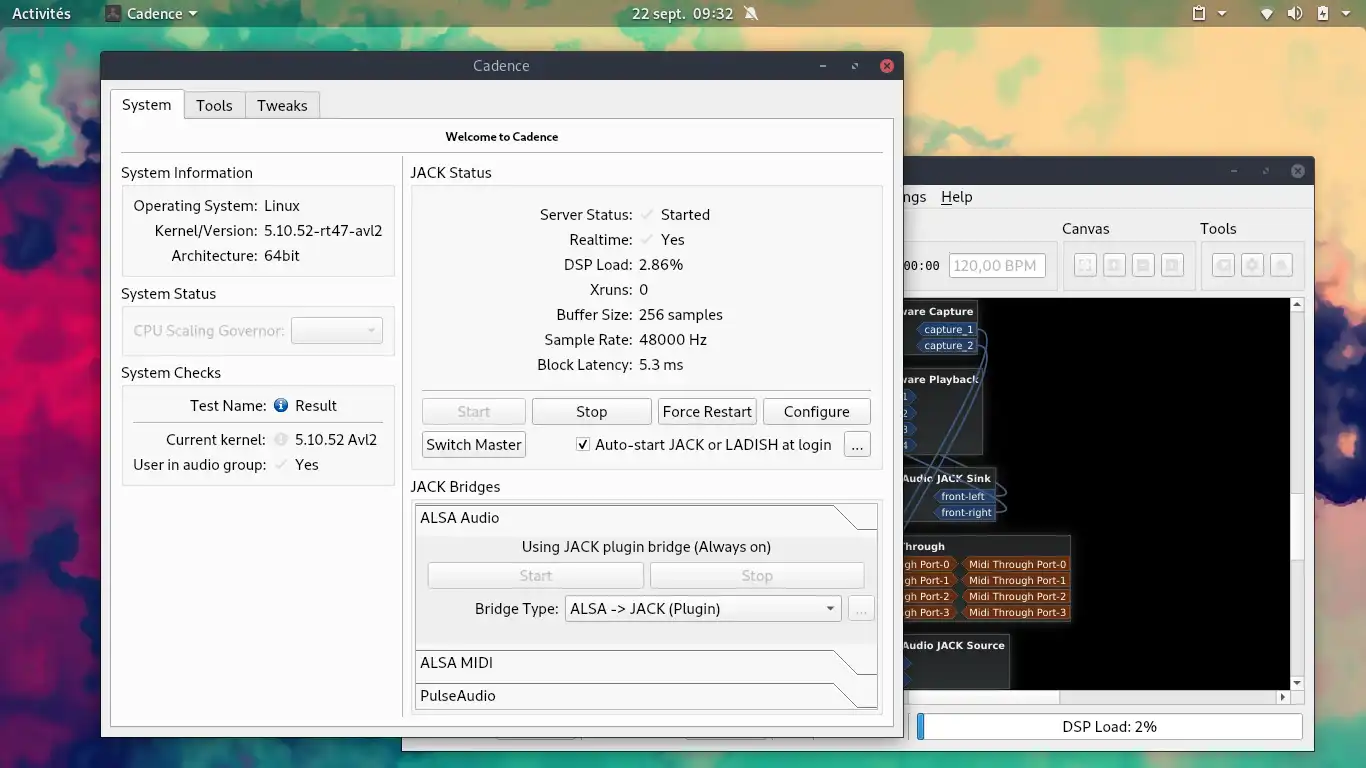Click the first icon in the Tools group
This screenshot has height=768, width=1366.
[x=1222, y=265]
